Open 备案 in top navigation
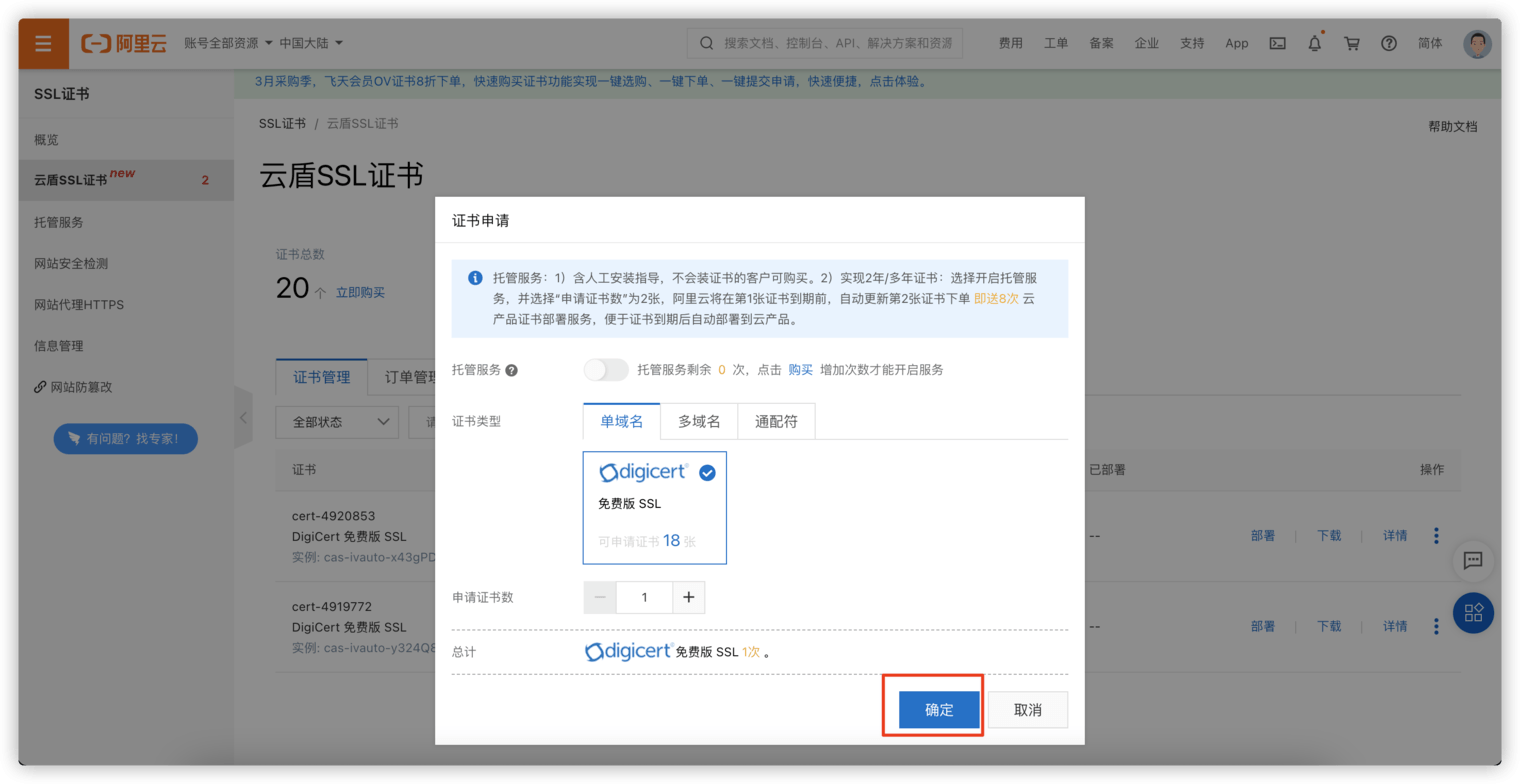Screen dimensions: 1520x784 tap(1101, 44)
